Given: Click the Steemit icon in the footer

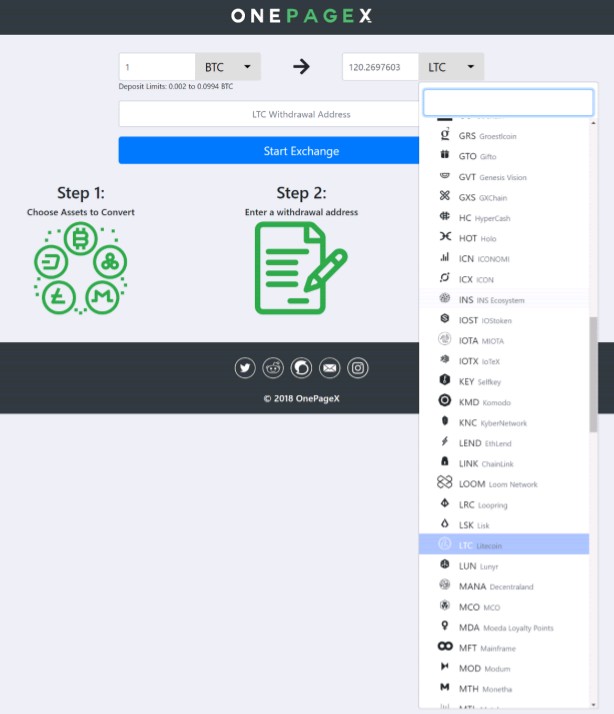Looking at the screenshot, I should [x=302, y=367].
